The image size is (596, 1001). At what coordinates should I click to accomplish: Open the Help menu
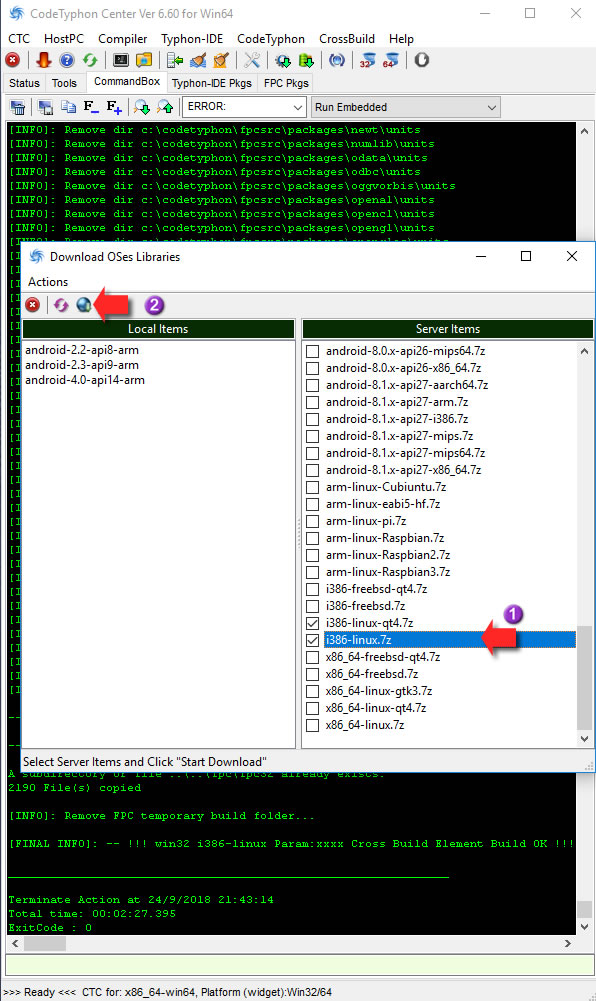401,39
